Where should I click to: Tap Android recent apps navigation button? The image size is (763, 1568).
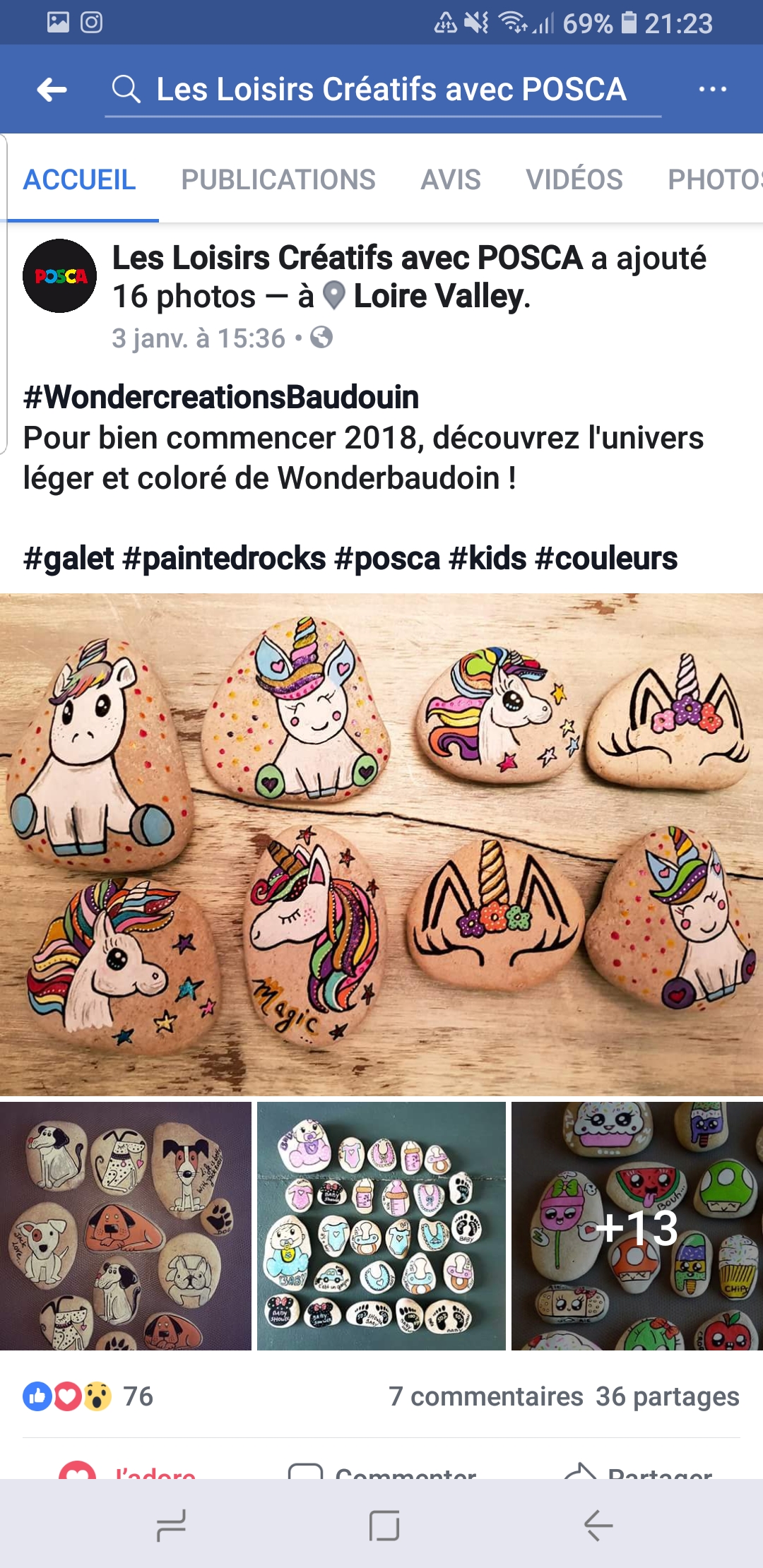171,1525
